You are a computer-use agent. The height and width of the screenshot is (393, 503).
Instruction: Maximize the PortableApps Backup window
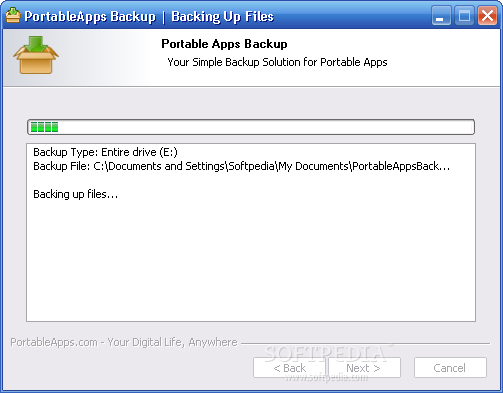pos(464,15)
